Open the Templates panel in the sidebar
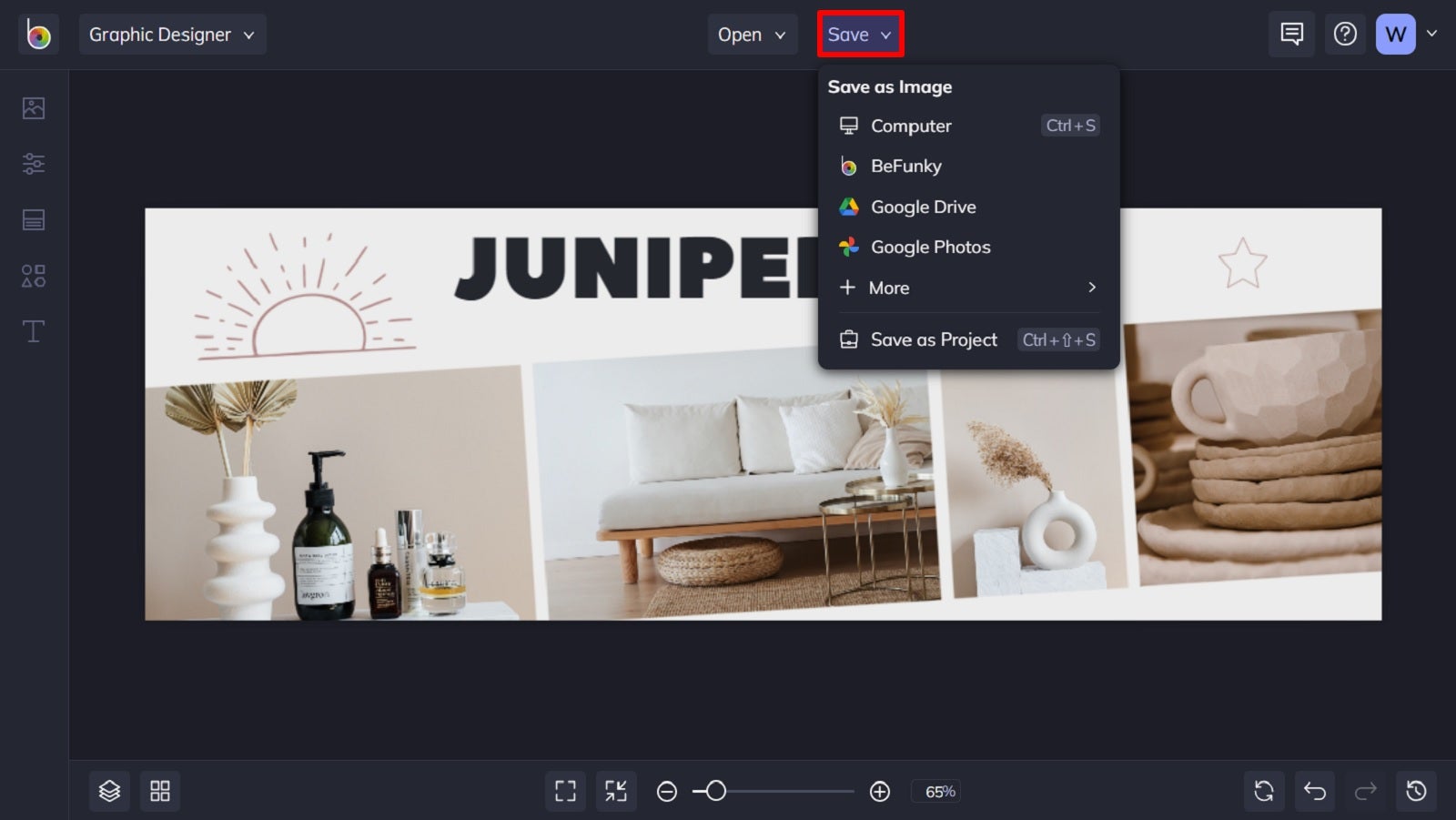The height and width of the screenshot is (820, 1456). tap(34, 219)
